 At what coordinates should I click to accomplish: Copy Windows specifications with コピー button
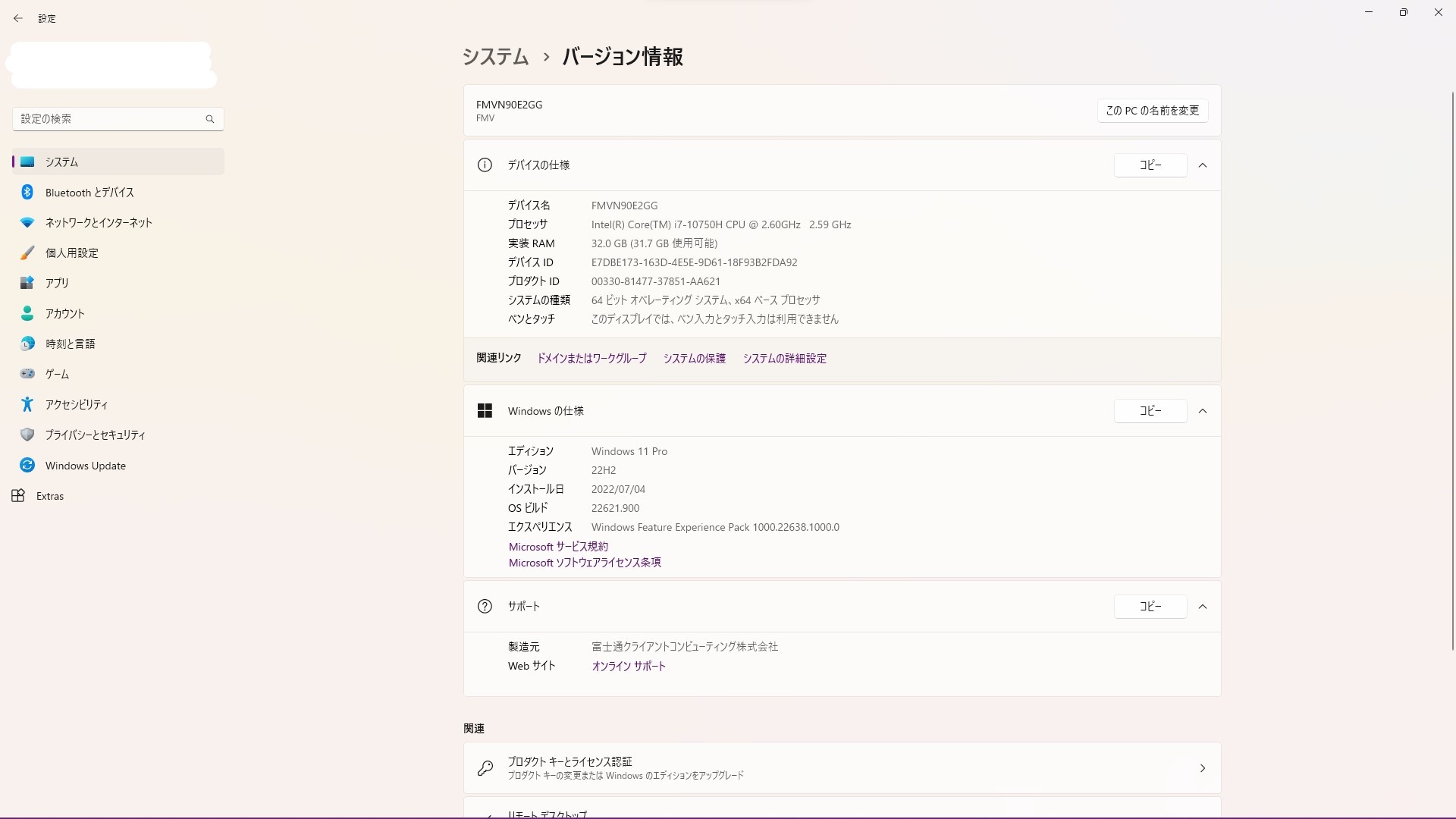coord(1150,411)
